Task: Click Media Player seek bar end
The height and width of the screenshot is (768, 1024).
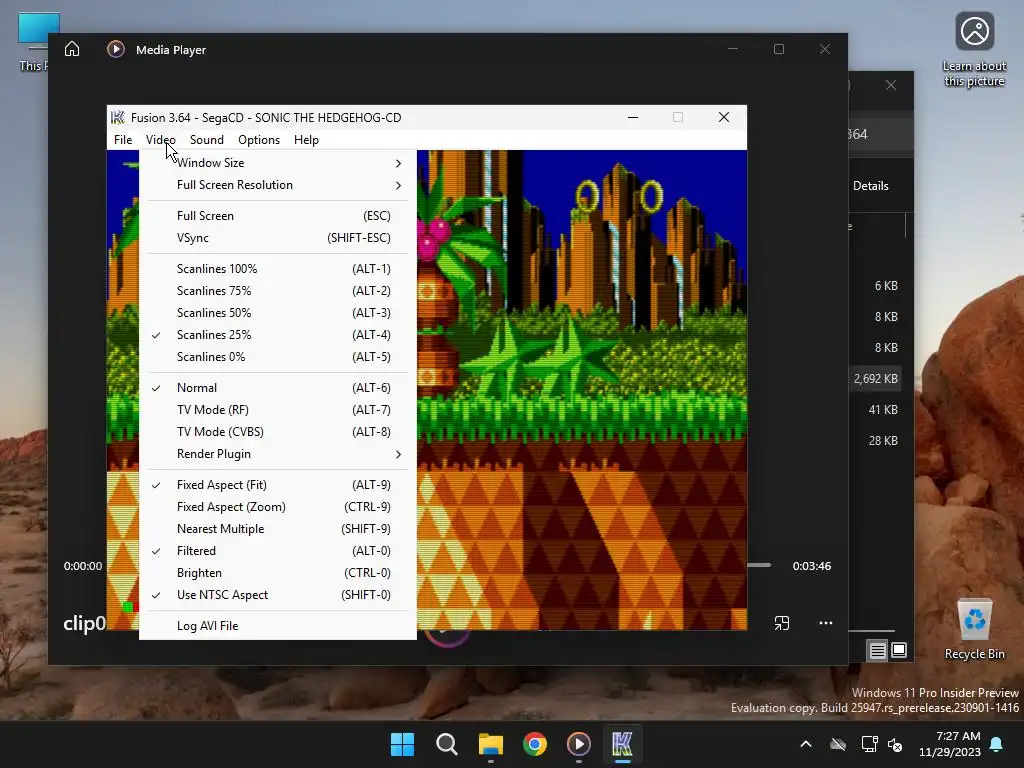Action: tap(759, 565)
